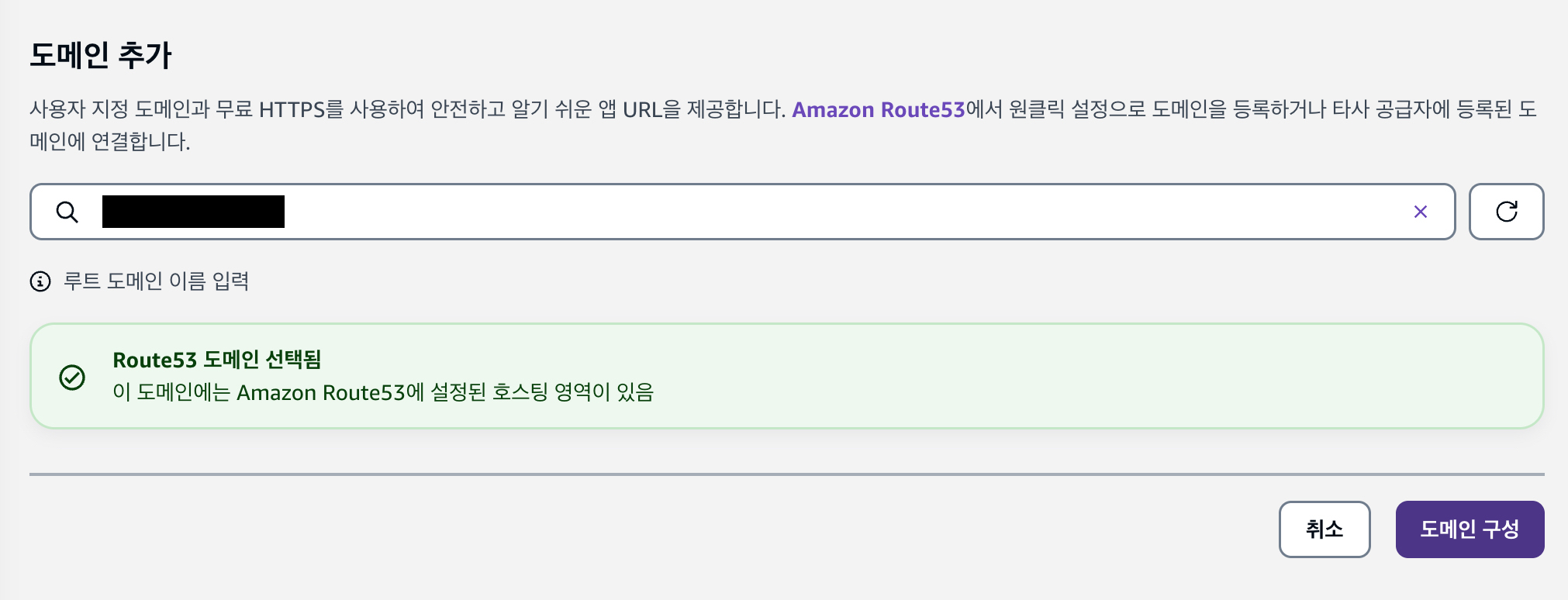Click the magnifier search icon
This screenshot has height=600, width=1568.
point(67,212)
